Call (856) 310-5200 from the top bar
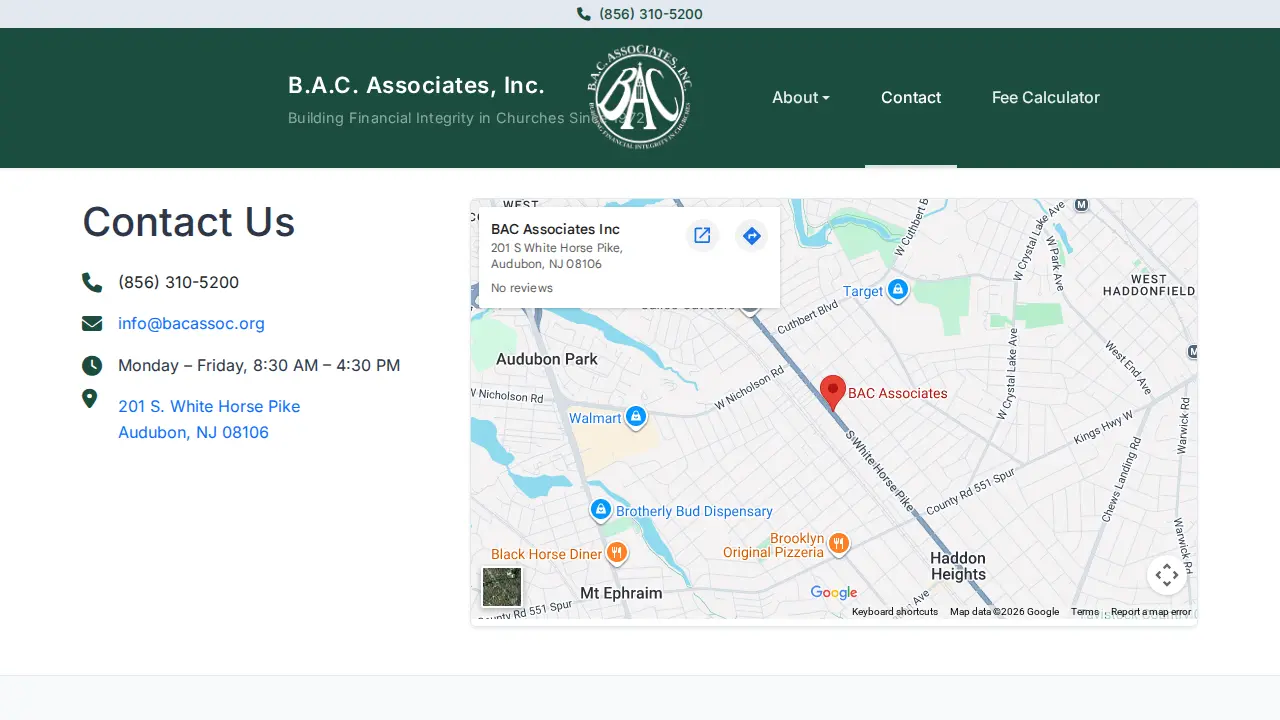Viewport: 1280px width, 720px height. (x=650, y=14)
